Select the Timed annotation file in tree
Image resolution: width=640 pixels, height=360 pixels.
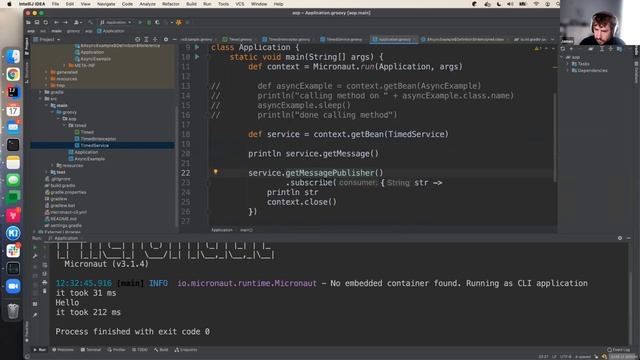84,132
